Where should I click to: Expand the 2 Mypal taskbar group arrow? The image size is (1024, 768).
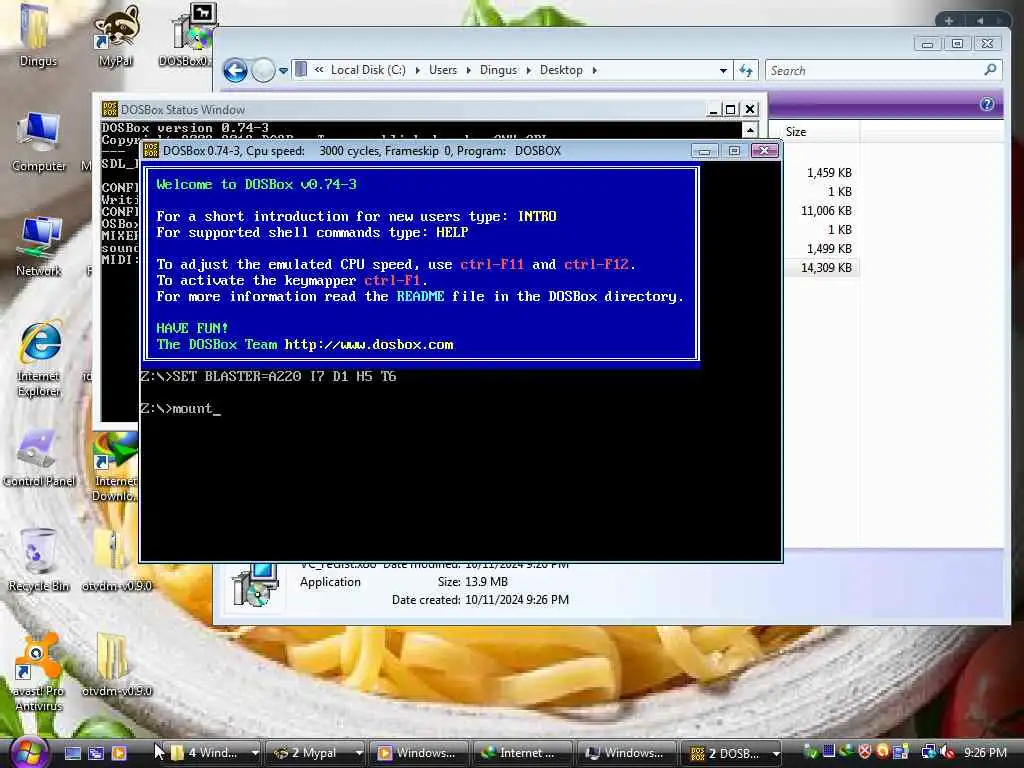[359, 753]
